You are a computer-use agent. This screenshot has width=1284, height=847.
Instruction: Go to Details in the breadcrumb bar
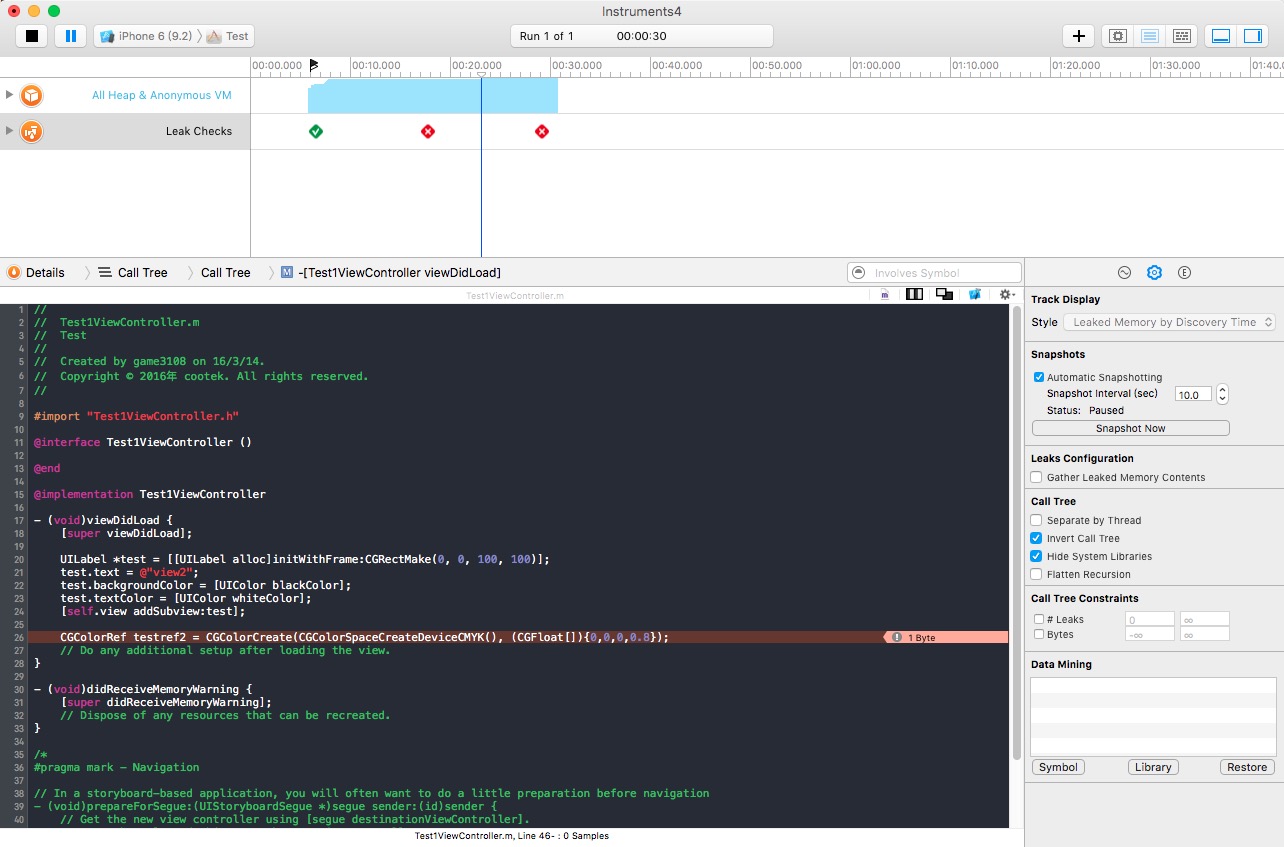click(x=44, y=272)
